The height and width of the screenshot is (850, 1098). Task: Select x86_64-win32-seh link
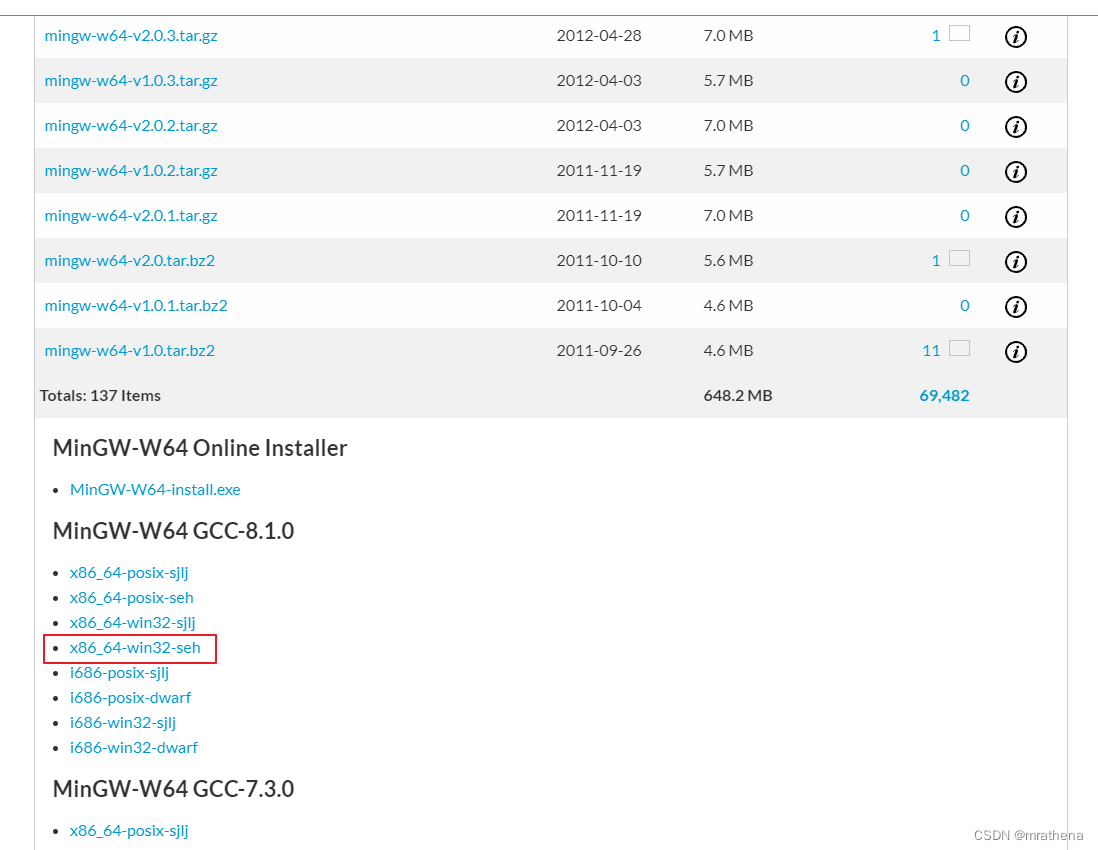tap(134, 648)
